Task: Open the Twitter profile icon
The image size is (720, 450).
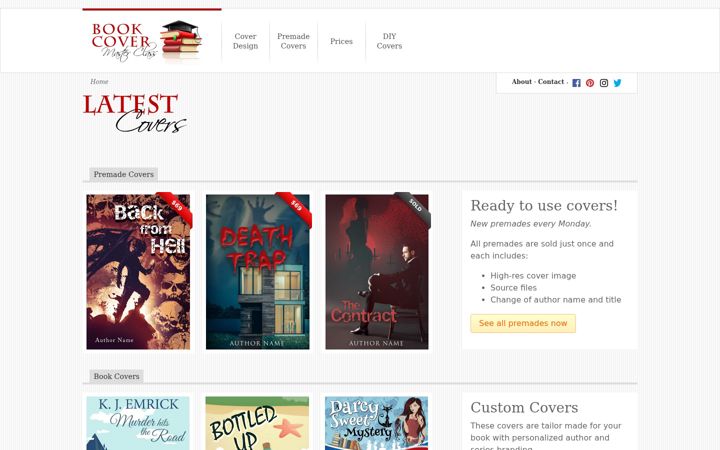Action: 618,83
